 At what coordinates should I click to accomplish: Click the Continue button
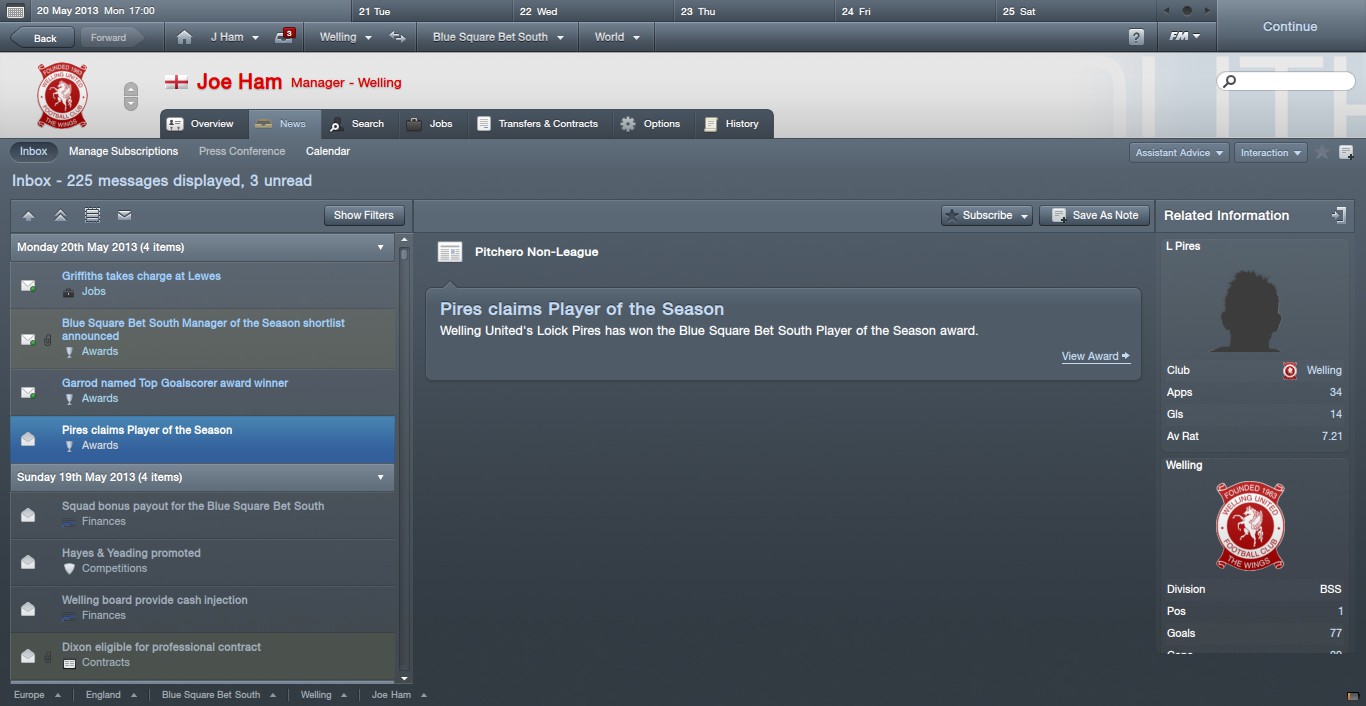[x=1290, y=27]
